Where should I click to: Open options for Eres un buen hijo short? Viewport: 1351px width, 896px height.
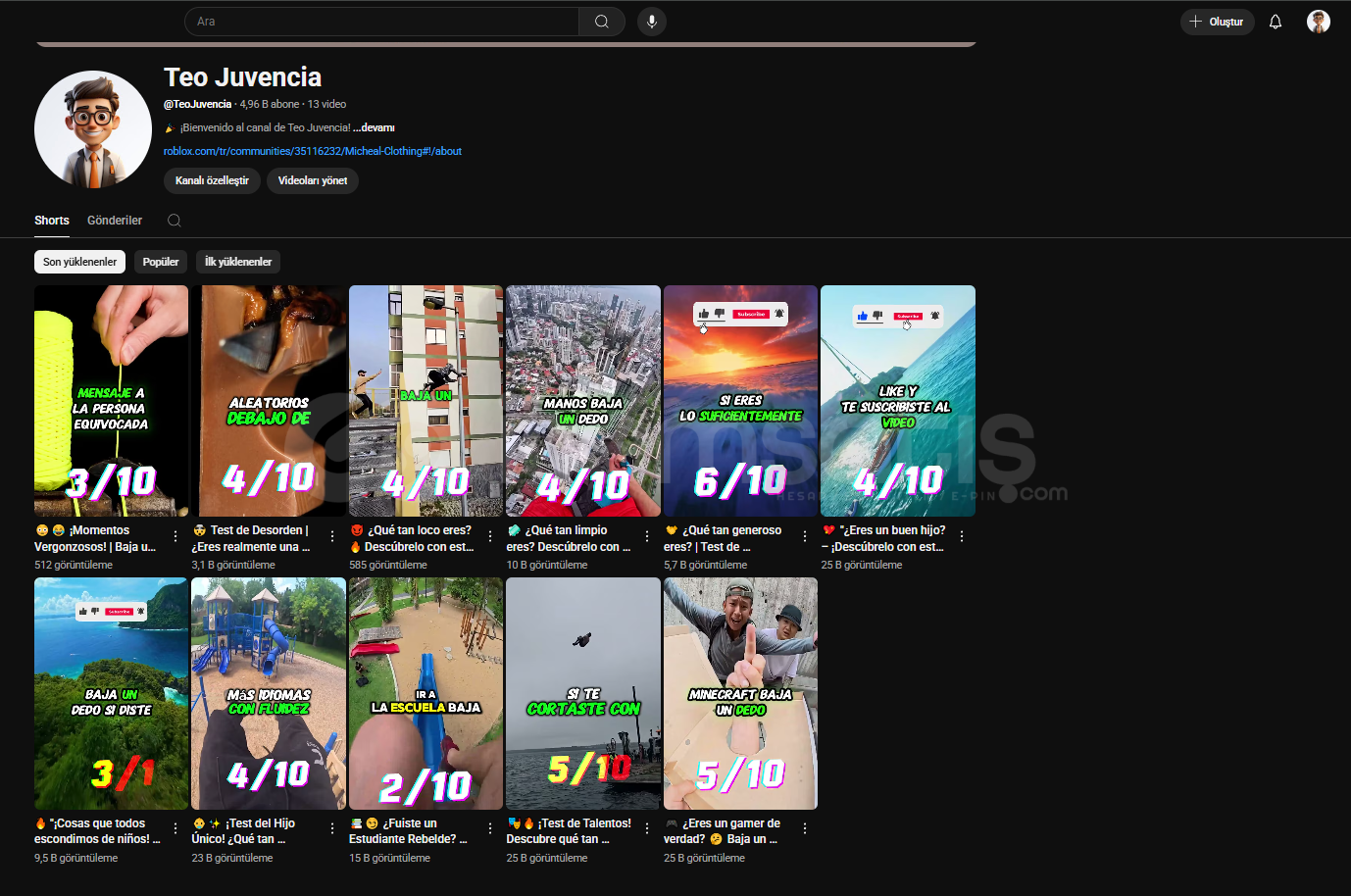[x=962, y=536]
